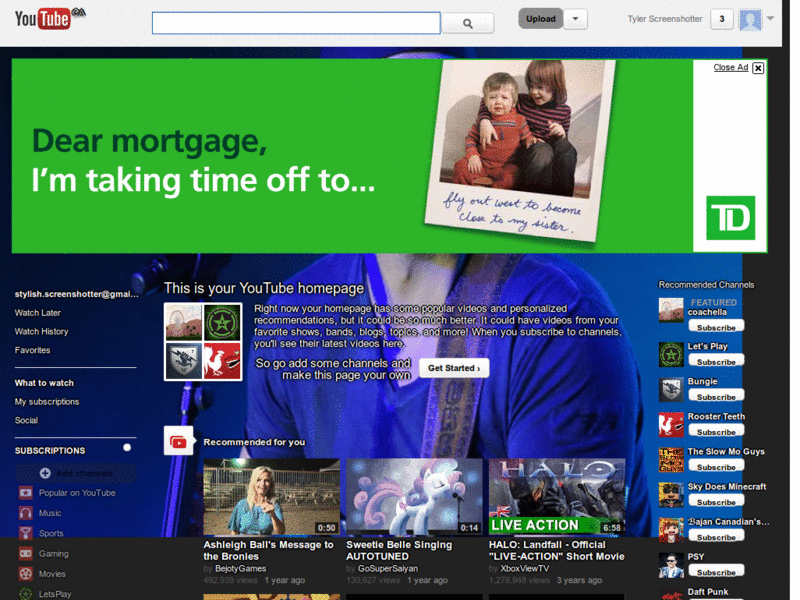Click the XboxViewTV uploader link
This screenshot has width=800, height=600.
(524, 568)
